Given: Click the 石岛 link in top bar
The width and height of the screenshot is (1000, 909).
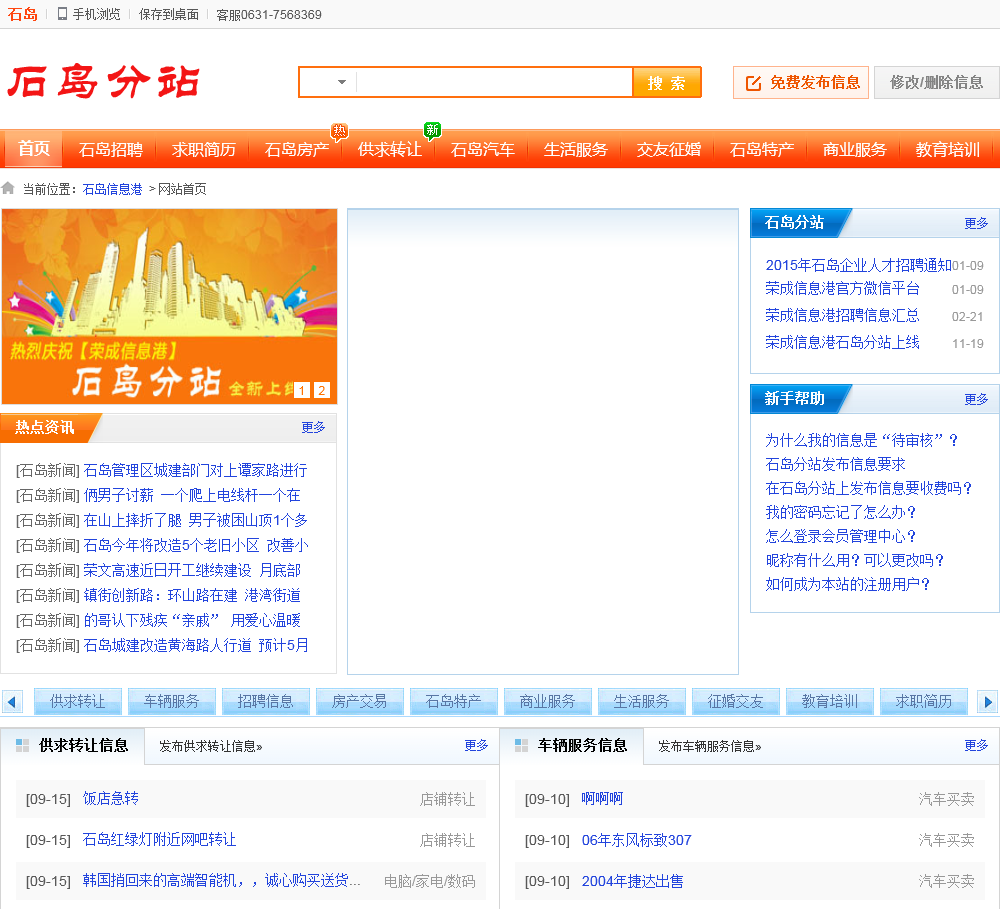Looking at the screenshot, I should point(22,14).
